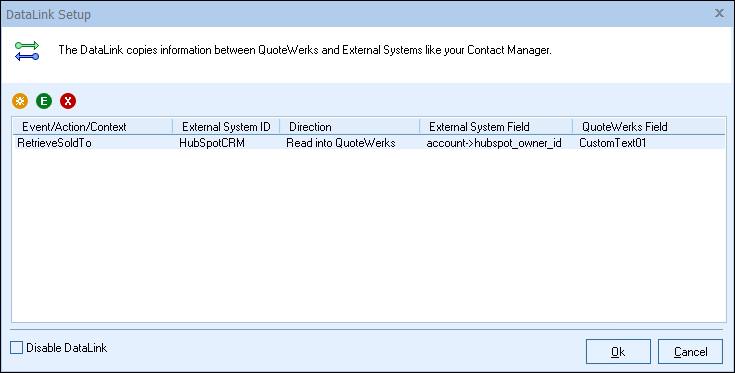Click the account->hubspot_owner_id cell
735x373 pixels.
[494, 143]
